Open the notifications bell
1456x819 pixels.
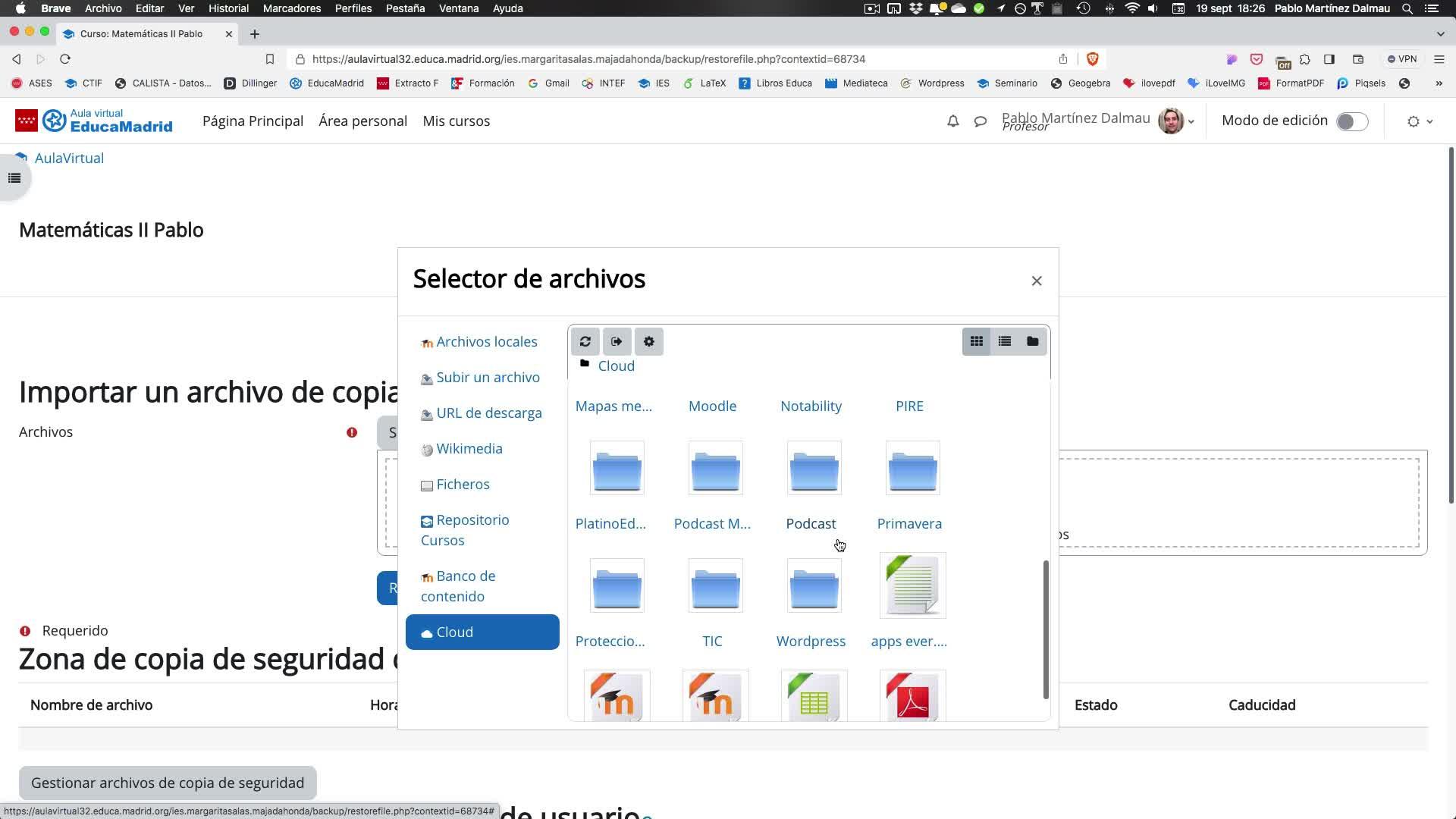(x=952, y=121)
